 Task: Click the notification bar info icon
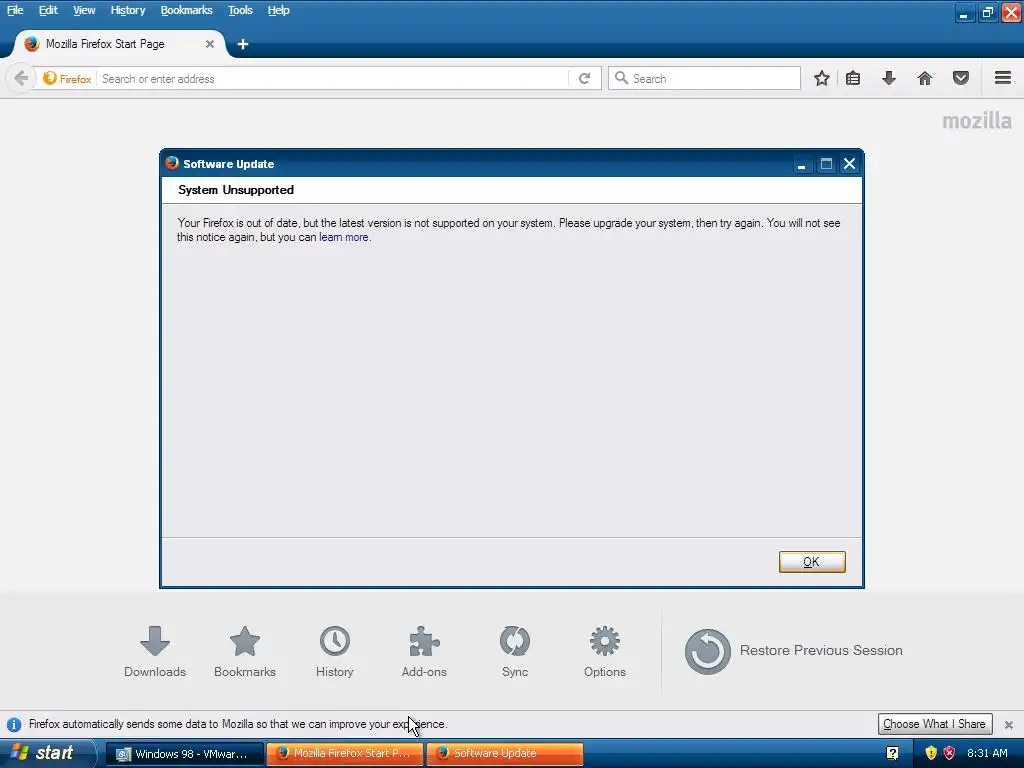[x=14, y=725]
